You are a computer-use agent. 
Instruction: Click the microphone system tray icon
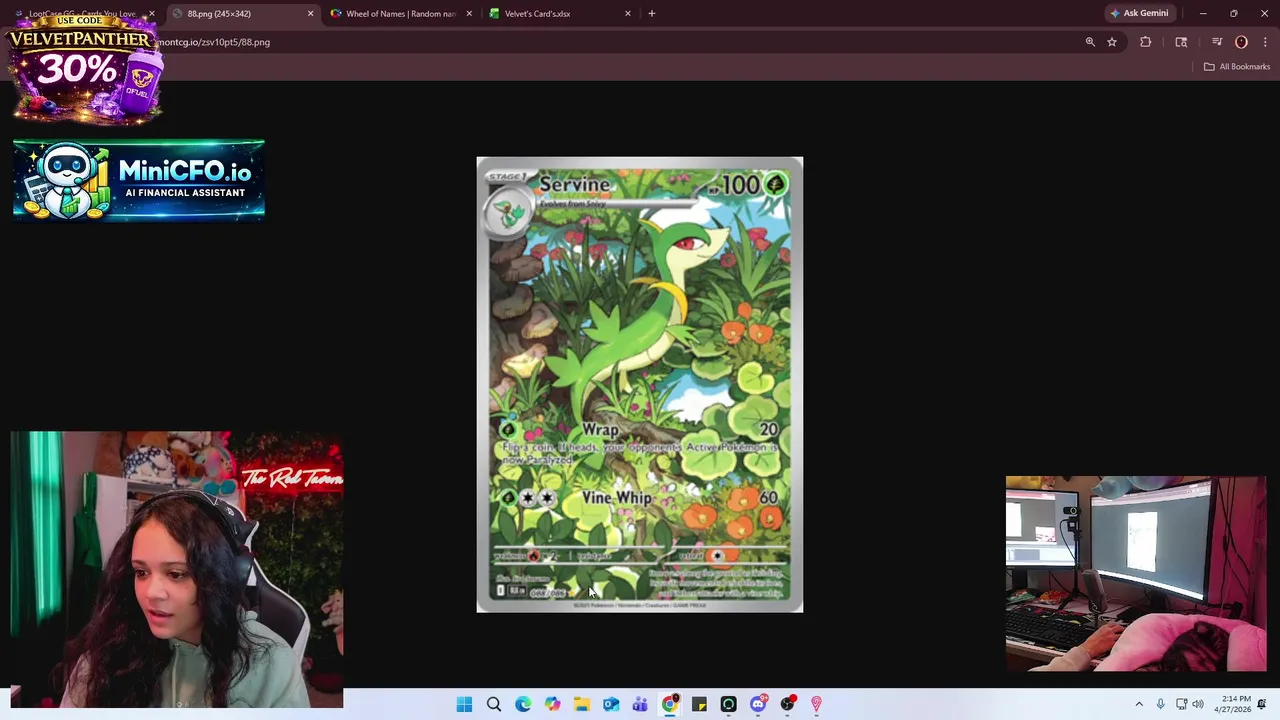pos(1161,704)
